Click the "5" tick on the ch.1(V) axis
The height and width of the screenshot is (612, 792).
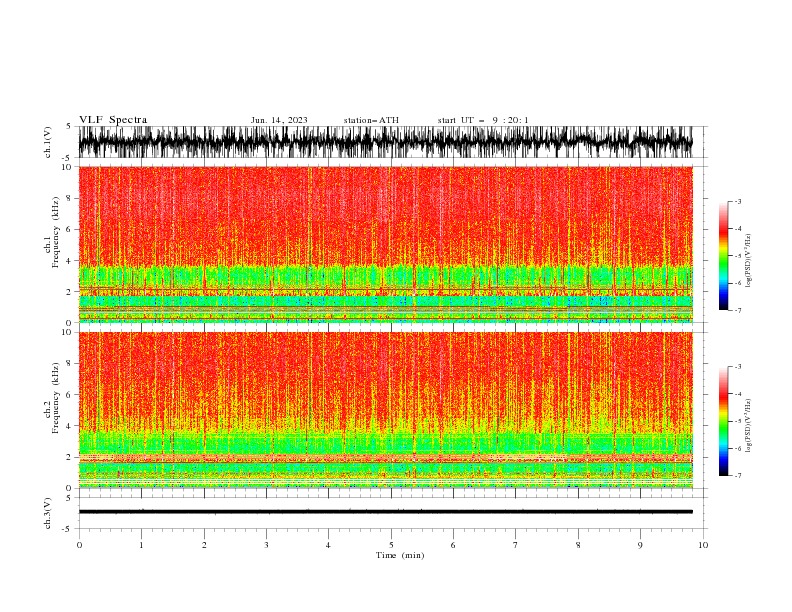point(69,126)
